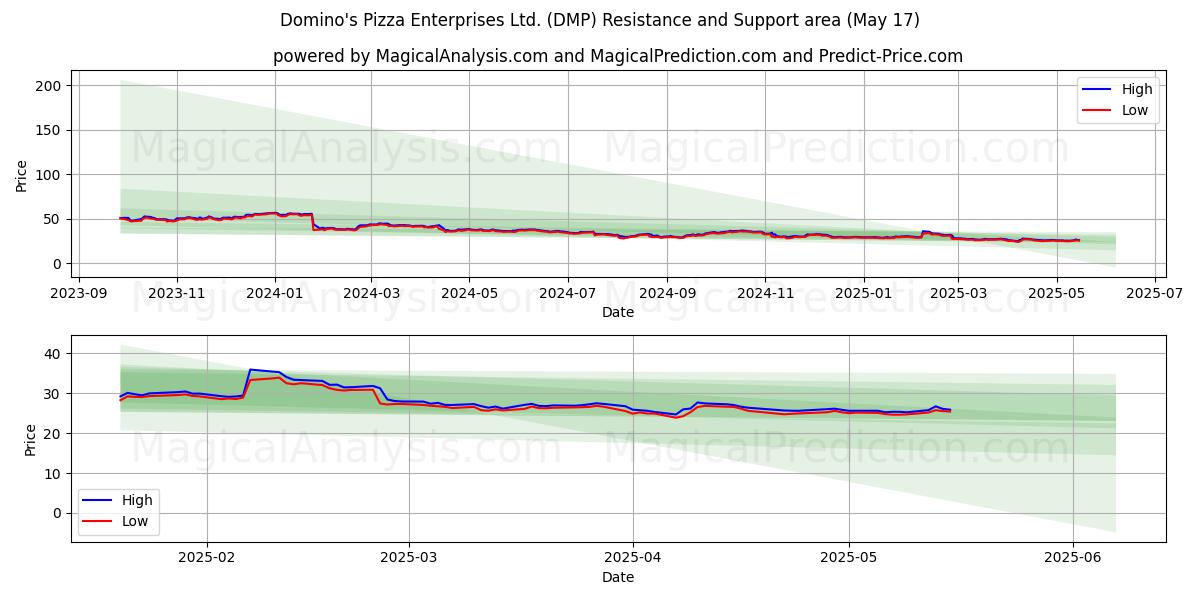Click the "2025-06" tick on bottom chart

point(1073,557)
